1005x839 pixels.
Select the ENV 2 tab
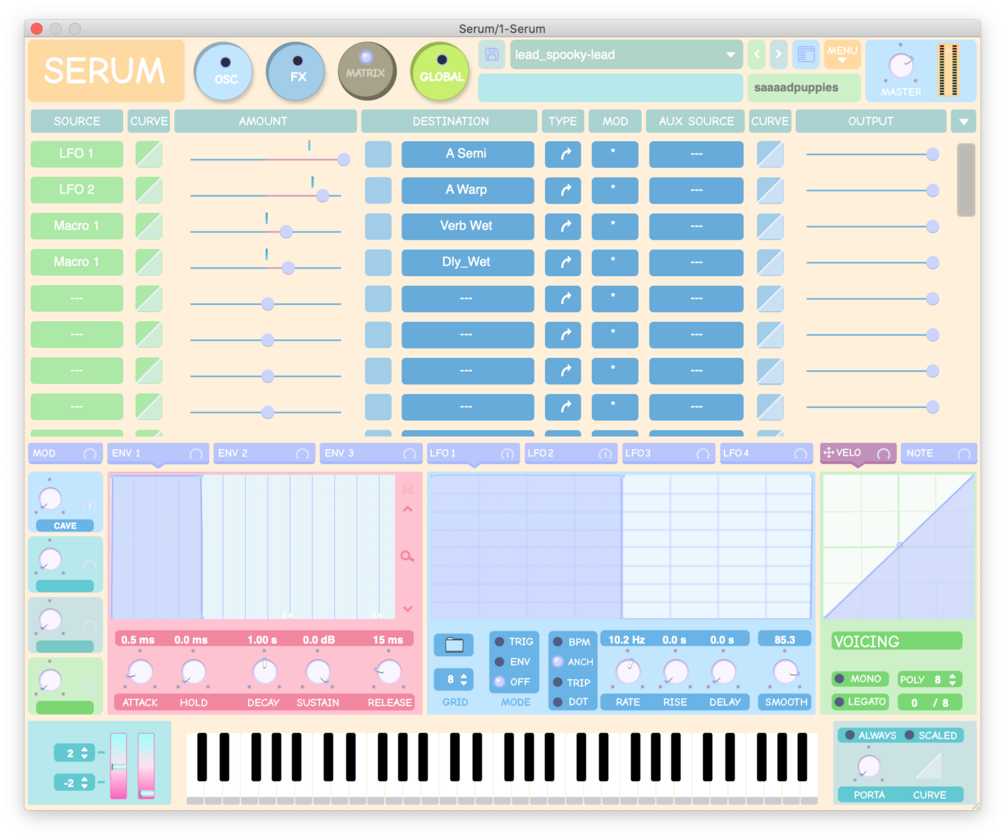263,453
